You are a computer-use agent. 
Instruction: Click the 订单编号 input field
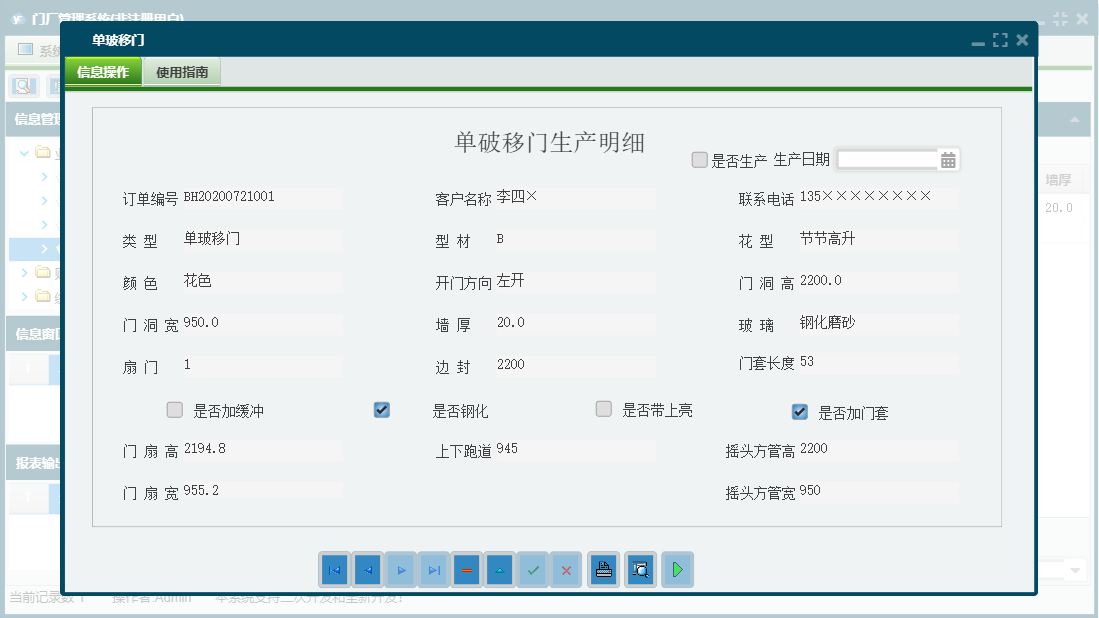[x=260, y=197]
